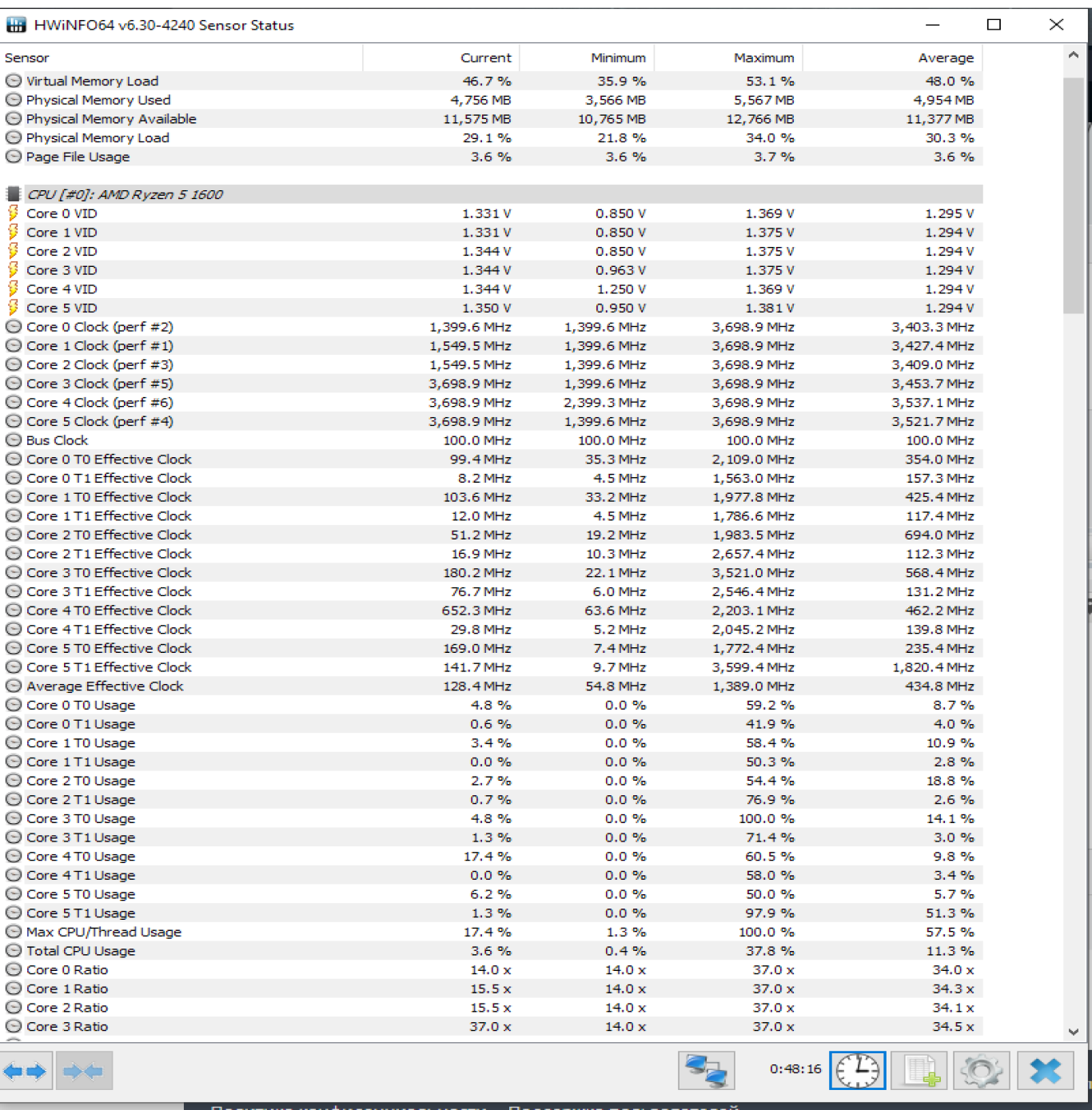Image resolution: width=1092 pixels, height=1110 pixels.
Task: Click the expand sensor columns arrows button
Action: coord(26,1071)
